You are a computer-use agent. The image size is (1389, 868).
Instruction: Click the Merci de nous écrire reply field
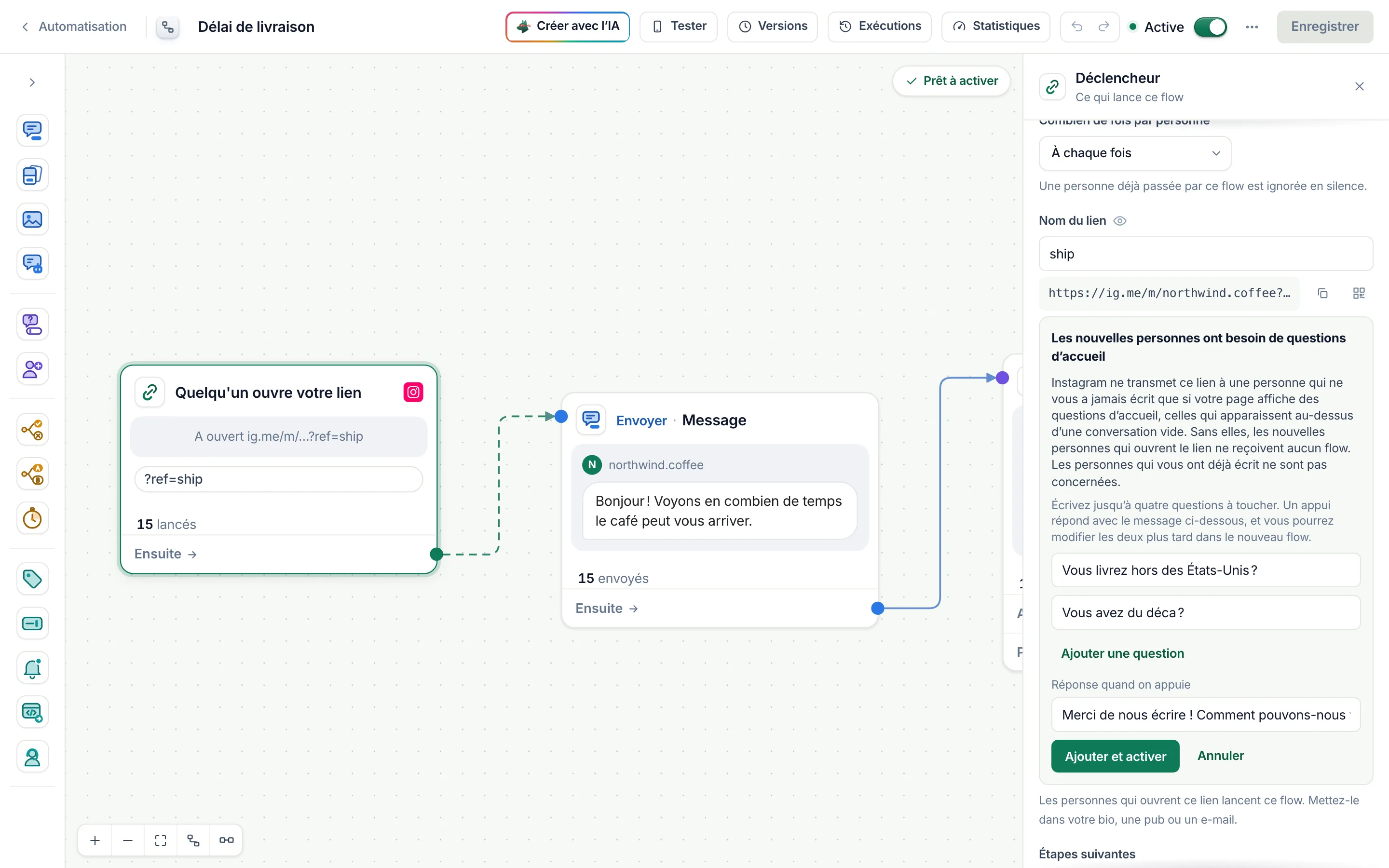(x=1205, y=715)
